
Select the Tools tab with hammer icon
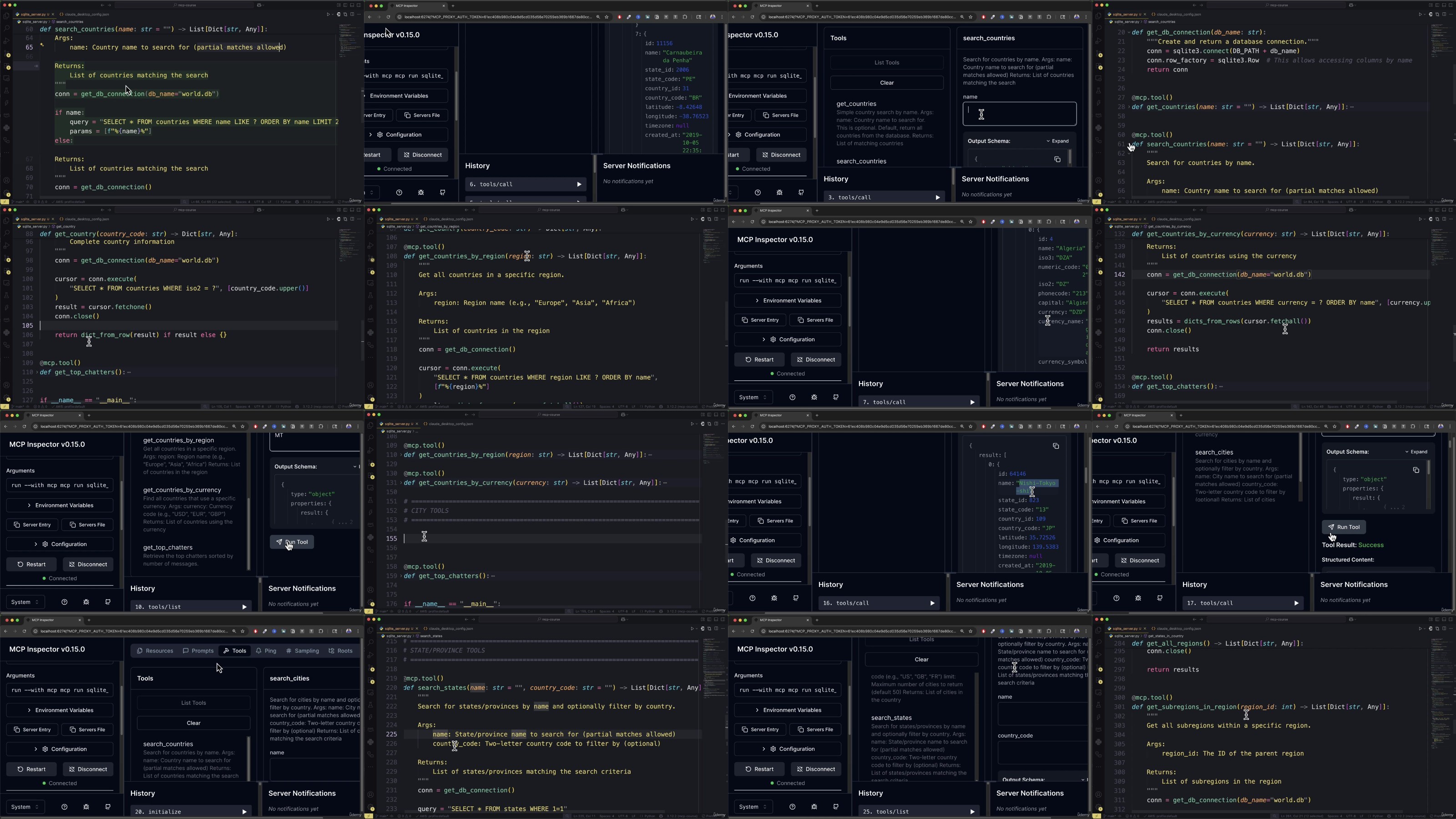(235, 651)
